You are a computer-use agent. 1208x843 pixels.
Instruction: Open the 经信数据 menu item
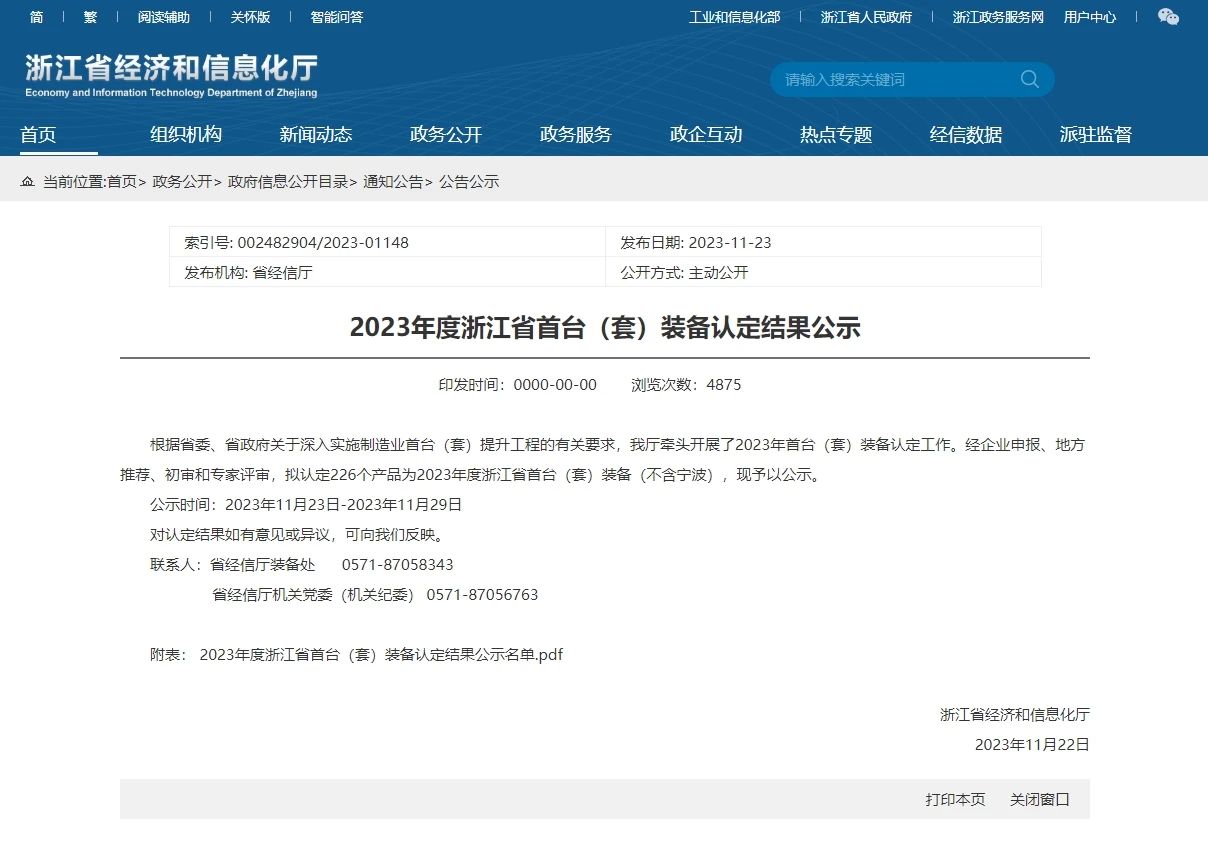coord(966,134)
